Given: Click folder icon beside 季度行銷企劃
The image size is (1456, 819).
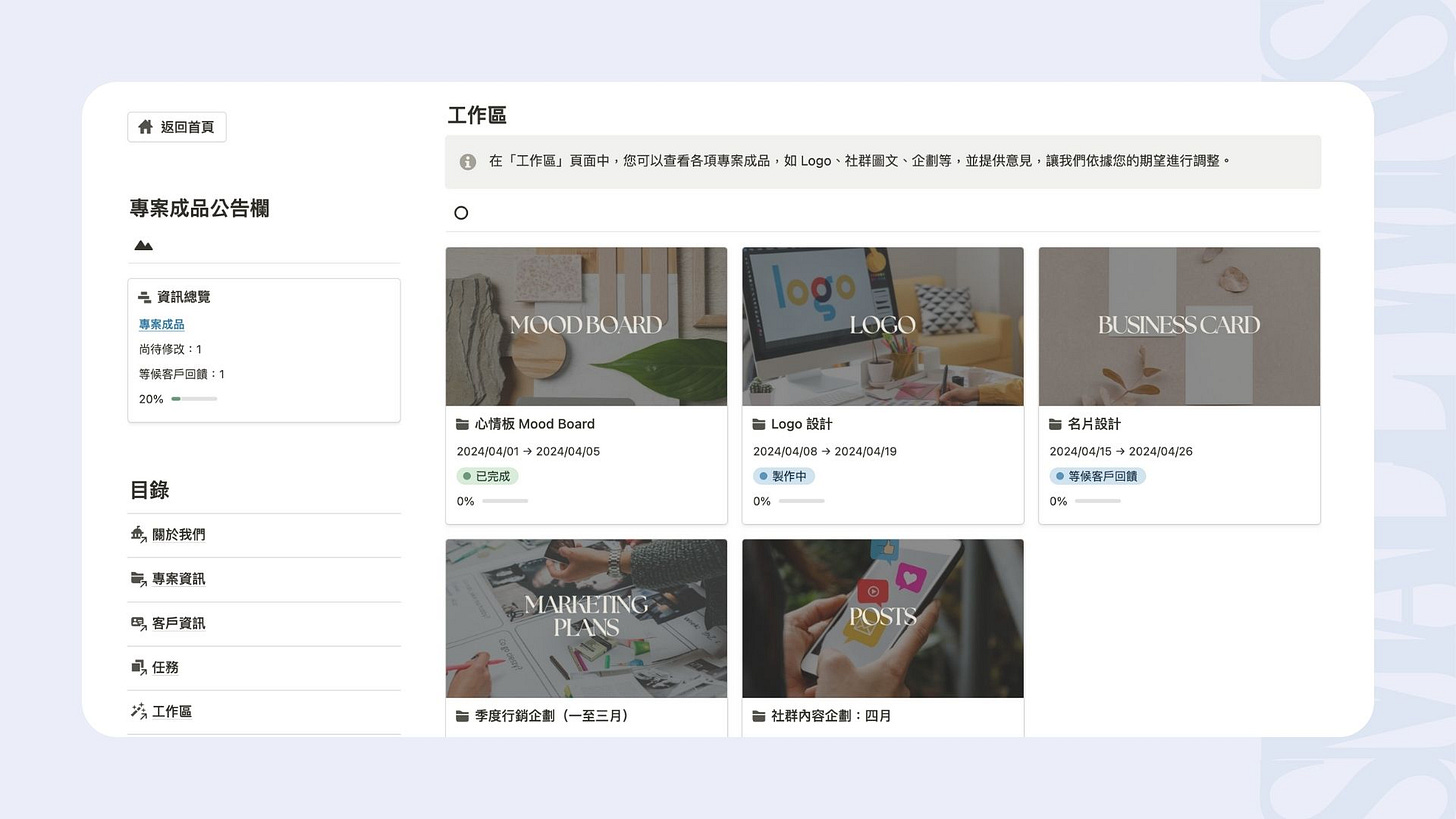Looking at the screenshot, I should (x=462, y=716).
